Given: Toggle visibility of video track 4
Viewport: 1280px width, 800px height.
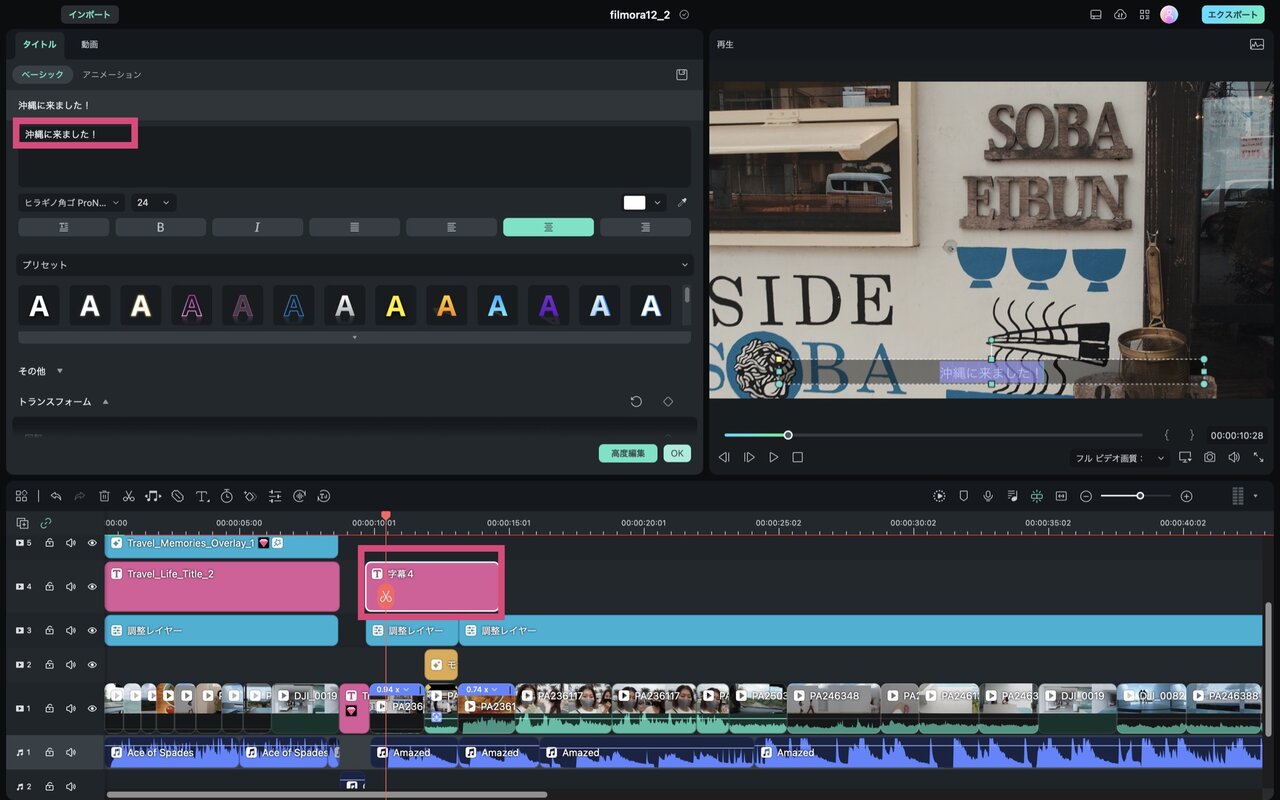Looking at the screenshot, I should pos(92,586).
